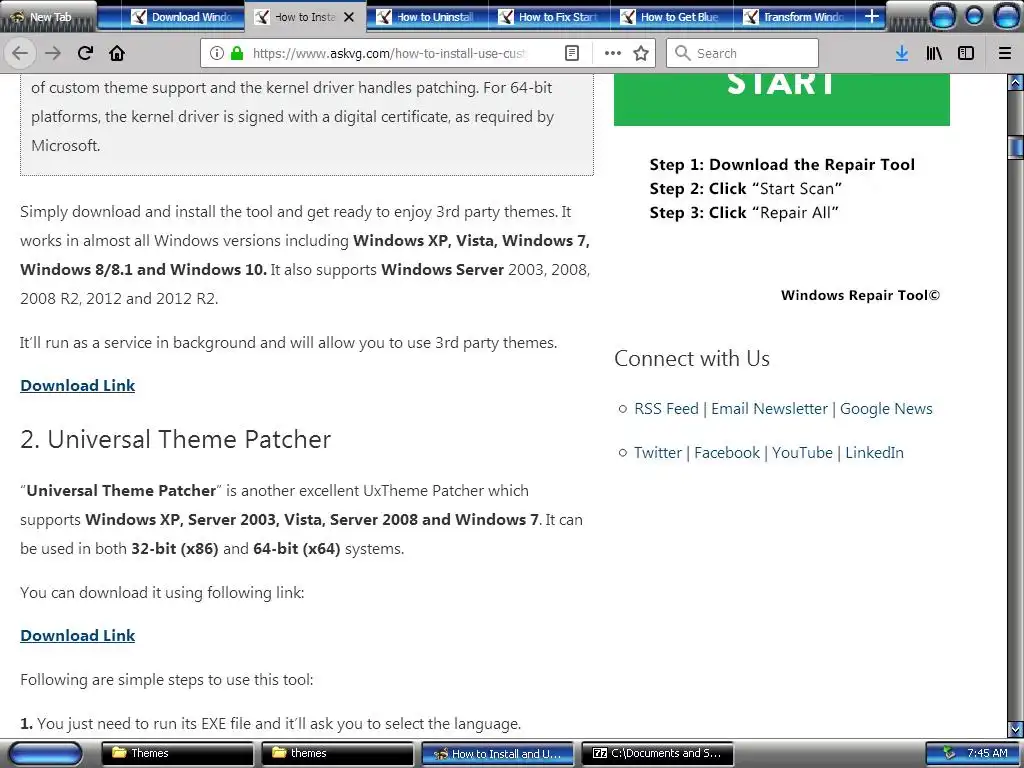This screenshot has width=1024, height=768.
Task: Switch to the How to Uninstall tab
Action: 427,17
